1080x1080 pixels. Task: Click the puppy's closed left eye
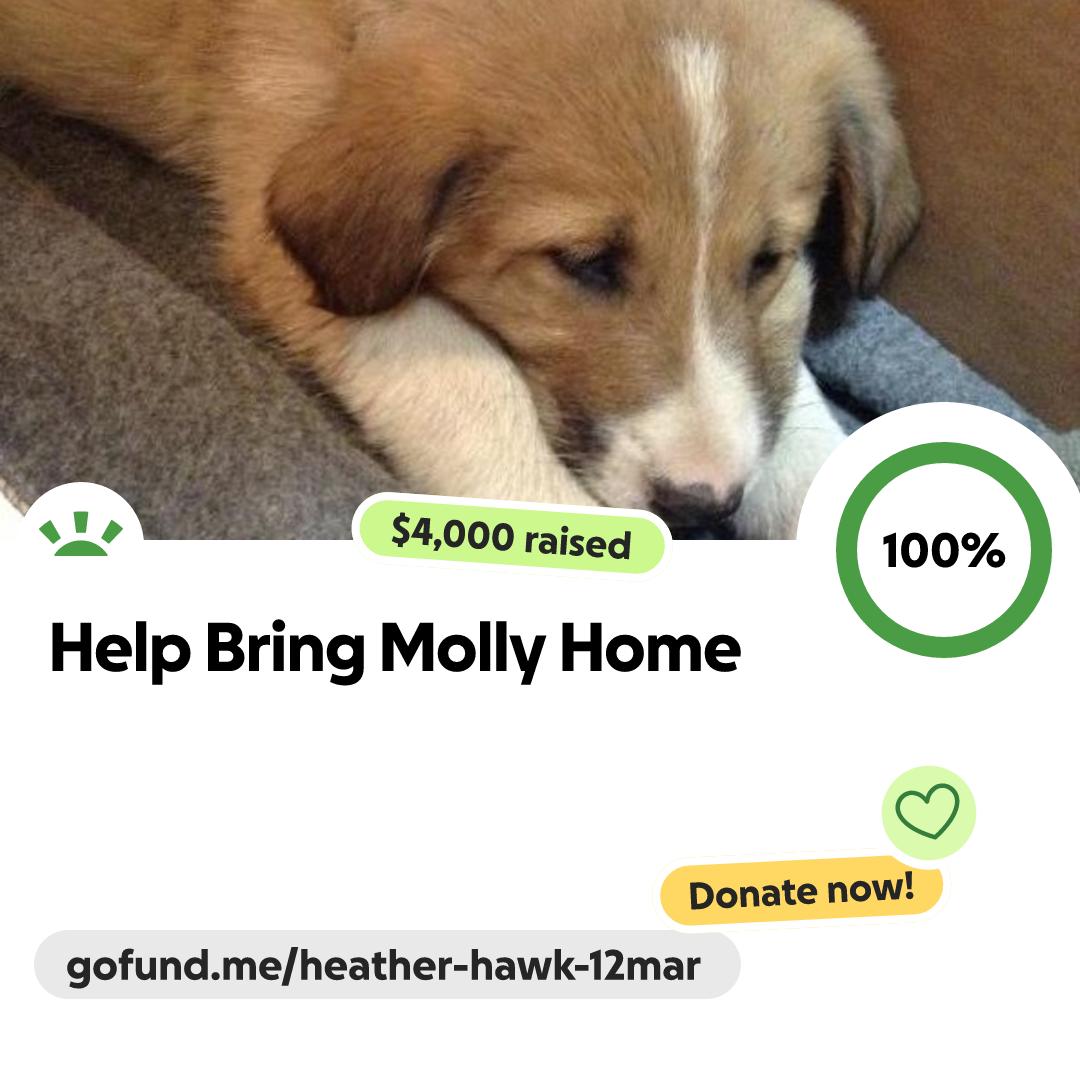point(589,265)
